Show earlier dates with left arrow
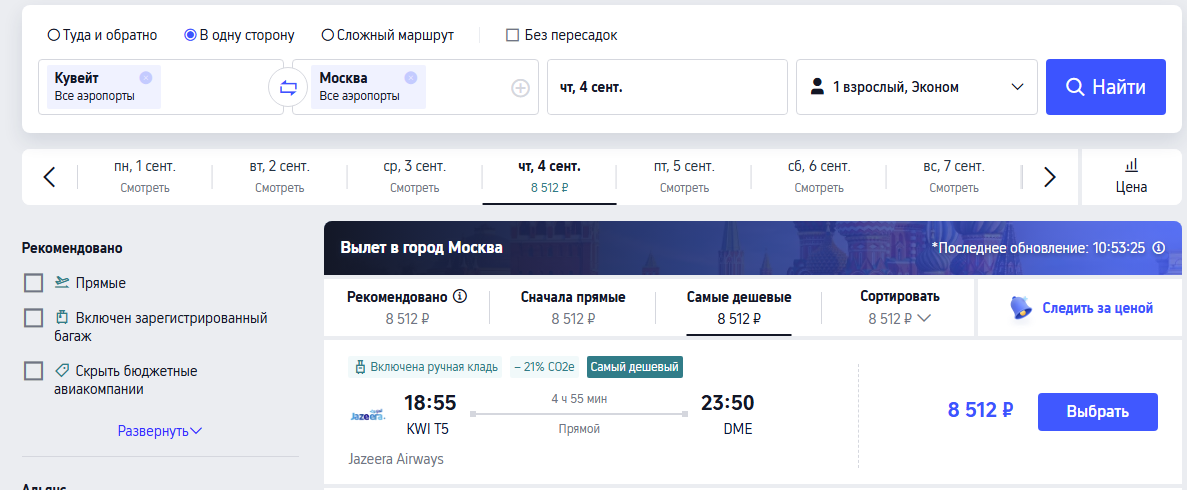The width and height of the screenshot is (1187, 490). pos(50,177)
